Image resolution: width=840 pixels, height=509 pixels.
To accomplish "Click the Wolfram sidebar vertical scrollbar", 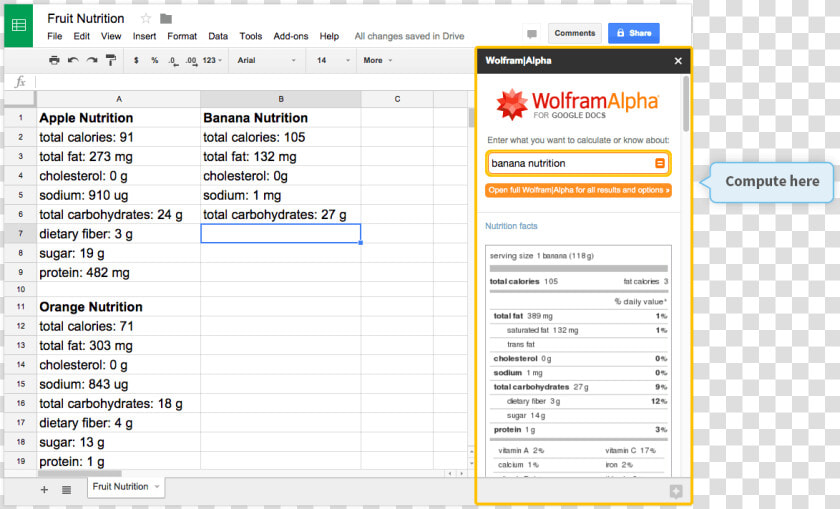I will tap(686, 104).
